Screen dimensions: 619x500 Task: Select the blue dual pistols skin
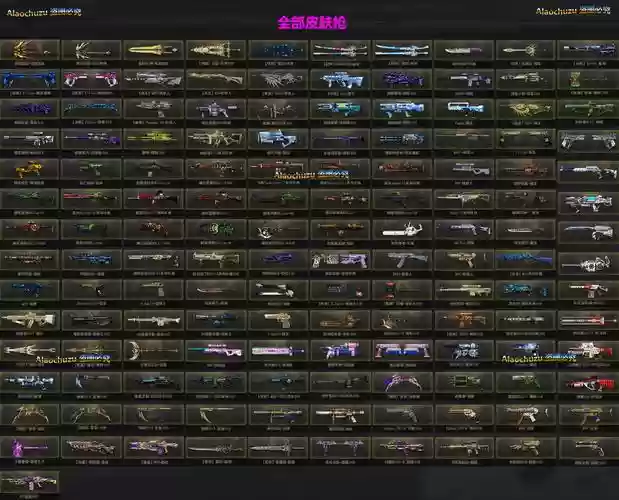[29, 80]
